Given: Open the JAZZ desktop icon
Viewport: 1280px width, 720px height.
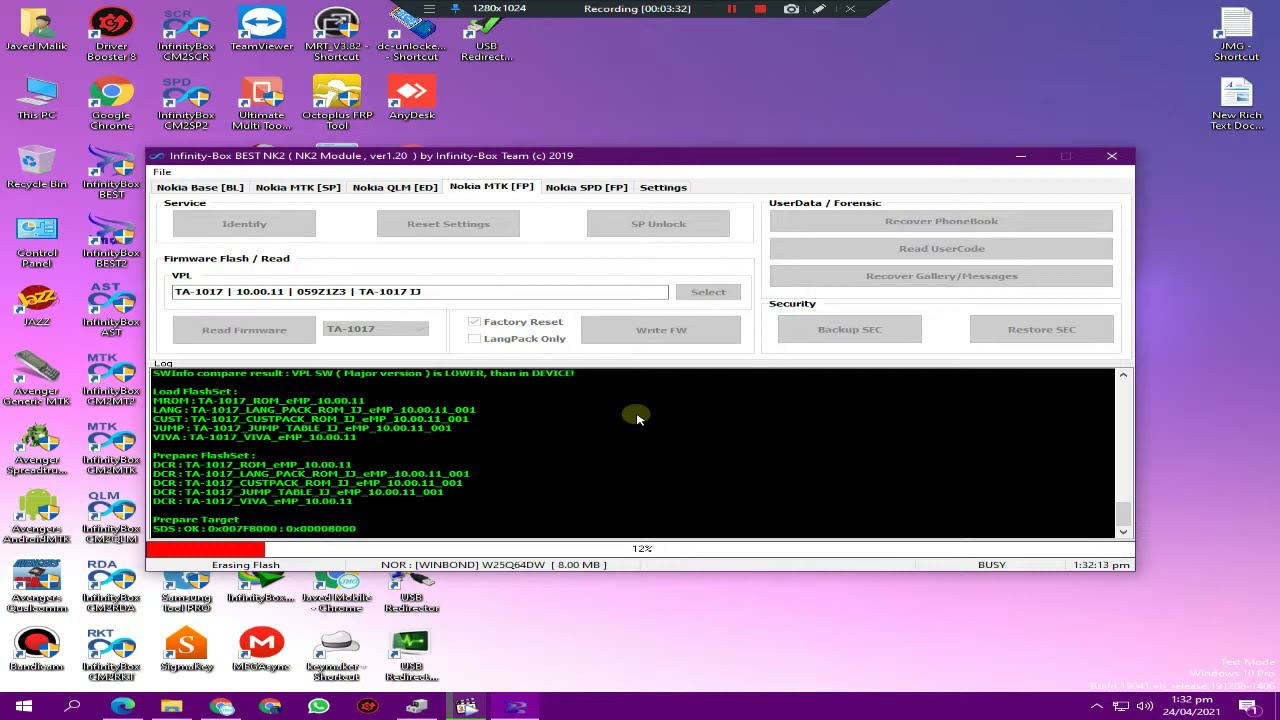Looking at the screenshot, I should tap(37, 306).
